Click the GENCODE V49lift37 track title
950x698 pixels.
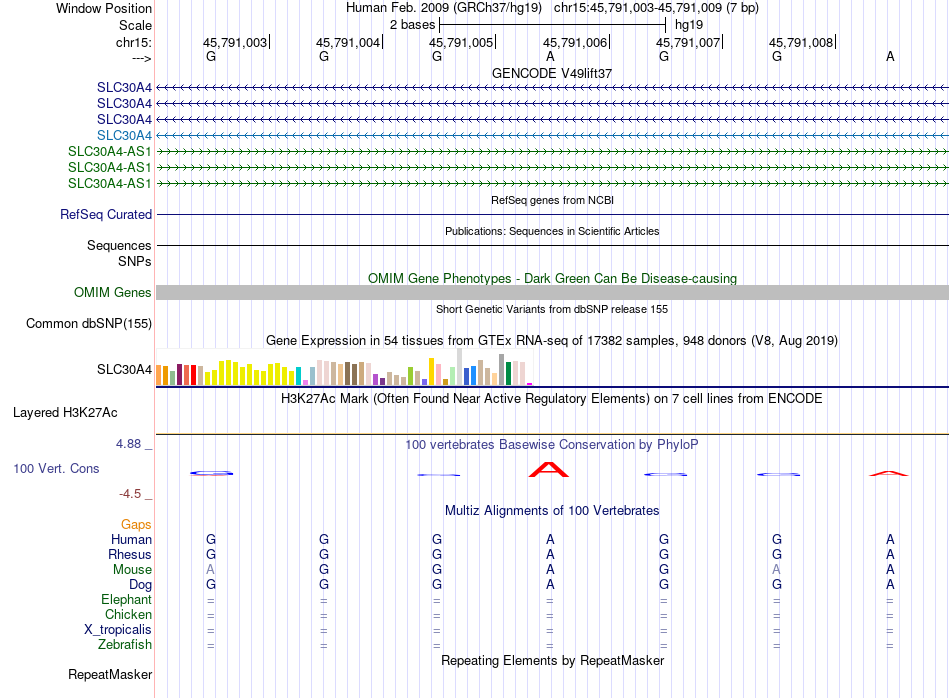coord(552,73)
